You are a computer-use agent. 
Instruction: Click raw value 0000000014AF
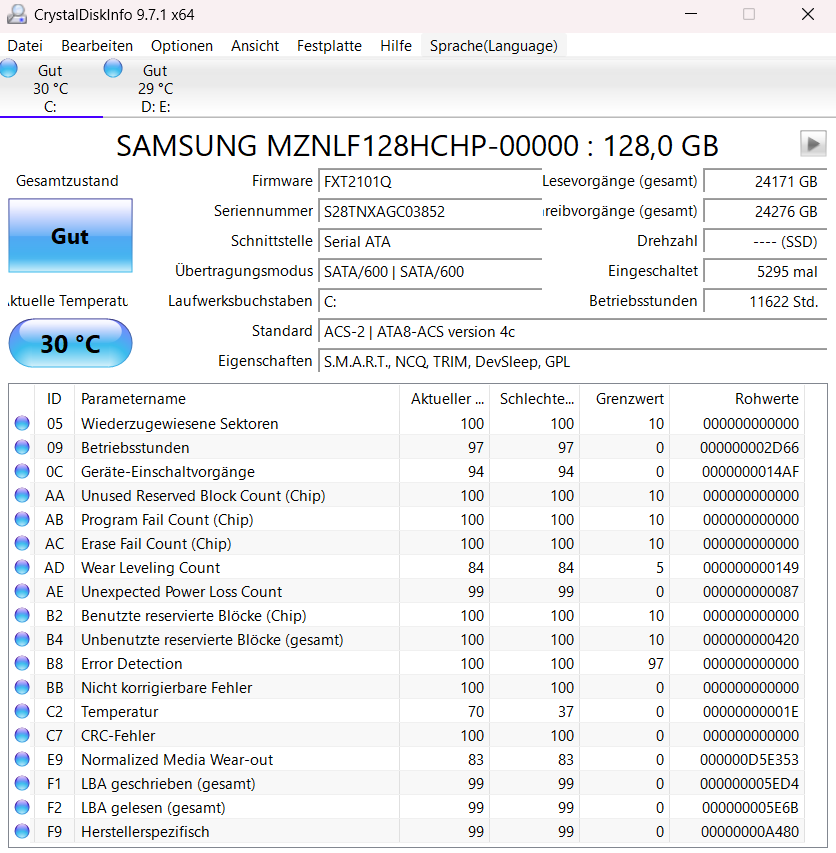click(x=750, y=472)
